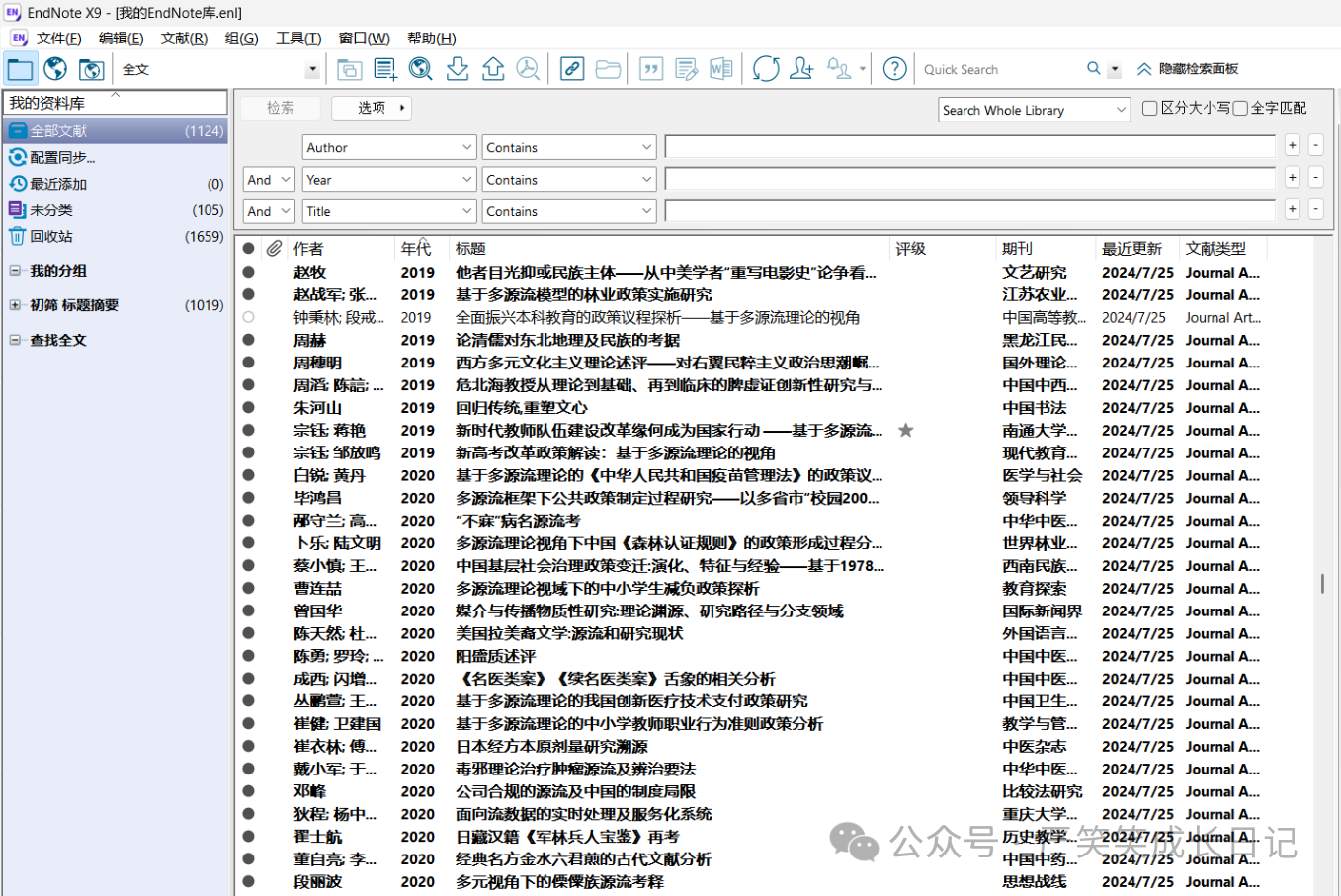Open Help via question mark icon
The height and width of the screenshot is (896, 1341).
(894, 69)
